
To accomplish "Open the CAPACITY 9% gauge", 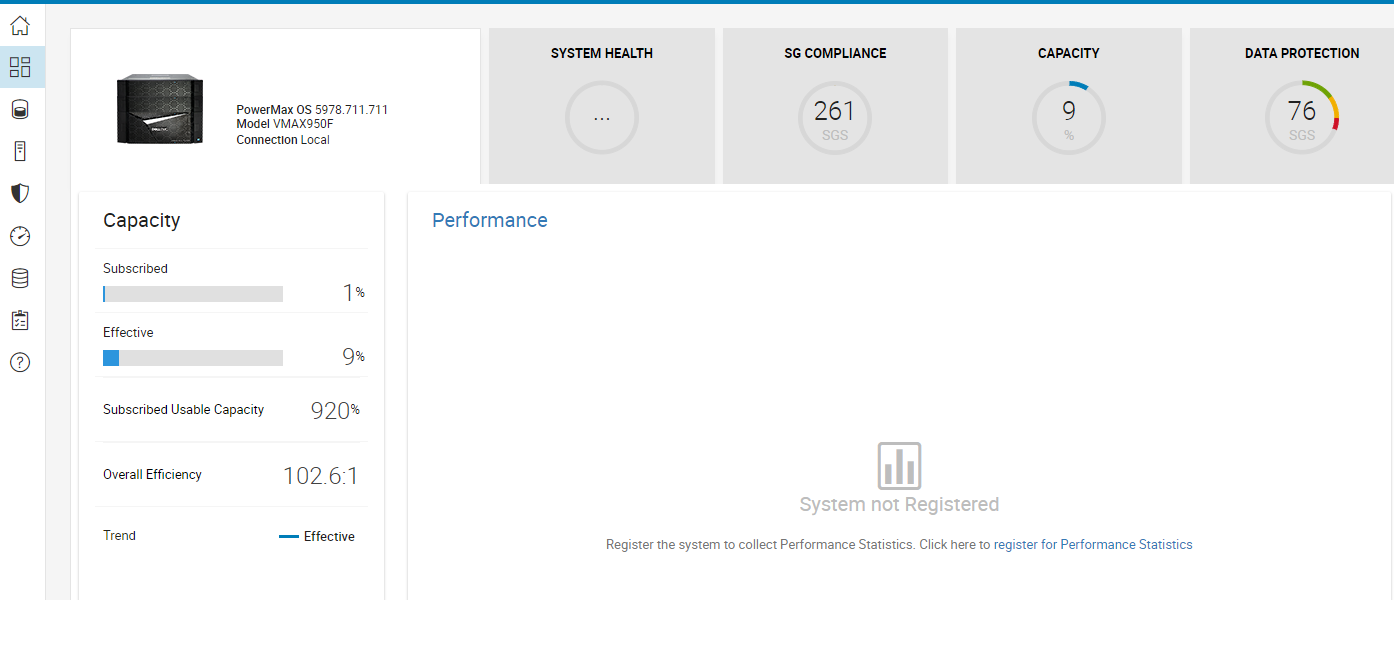I will tap(1068, 117).
